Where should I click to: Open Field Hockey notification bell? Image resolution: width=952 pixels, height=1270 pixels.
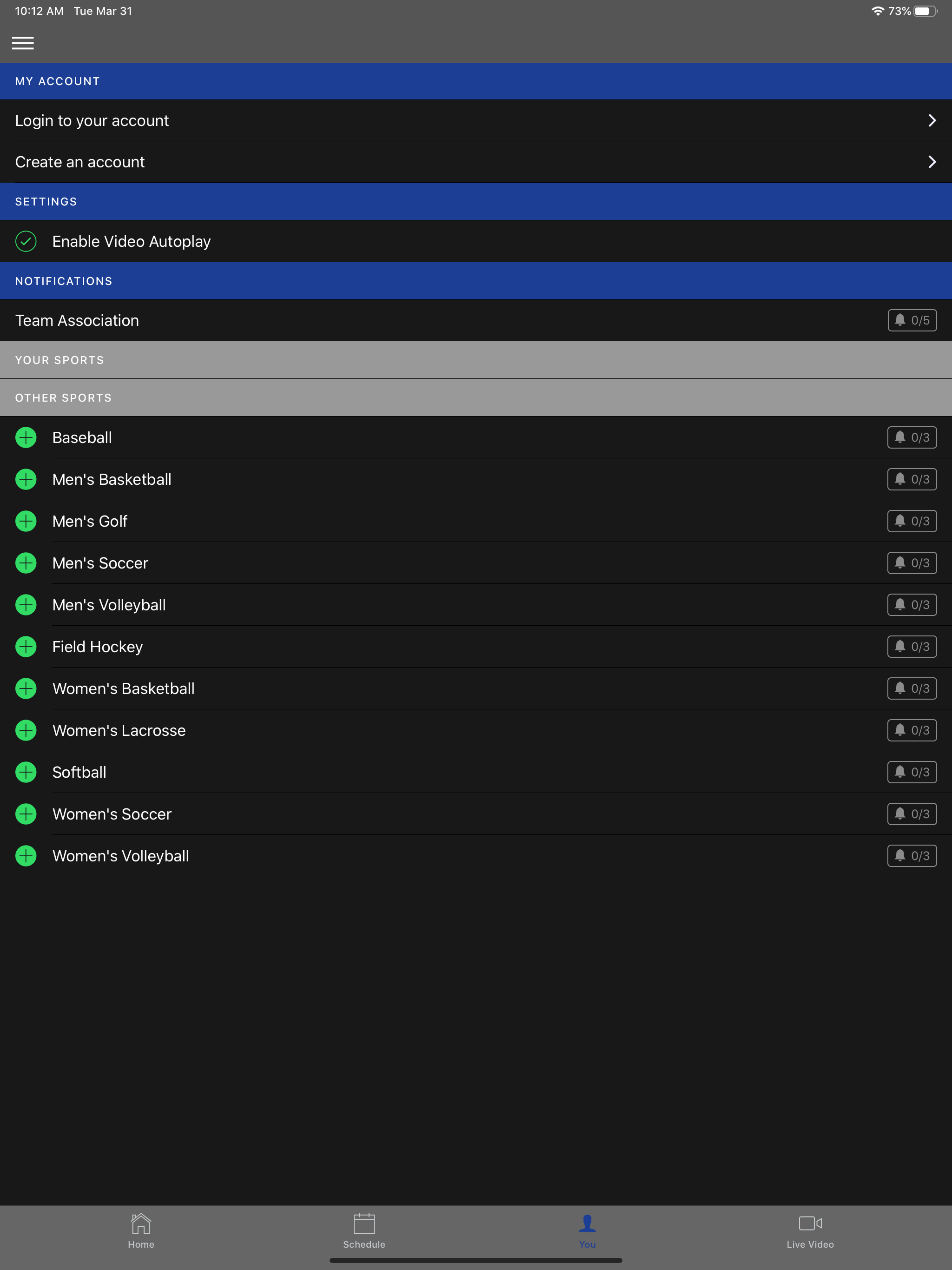click(x=912, y=647)
